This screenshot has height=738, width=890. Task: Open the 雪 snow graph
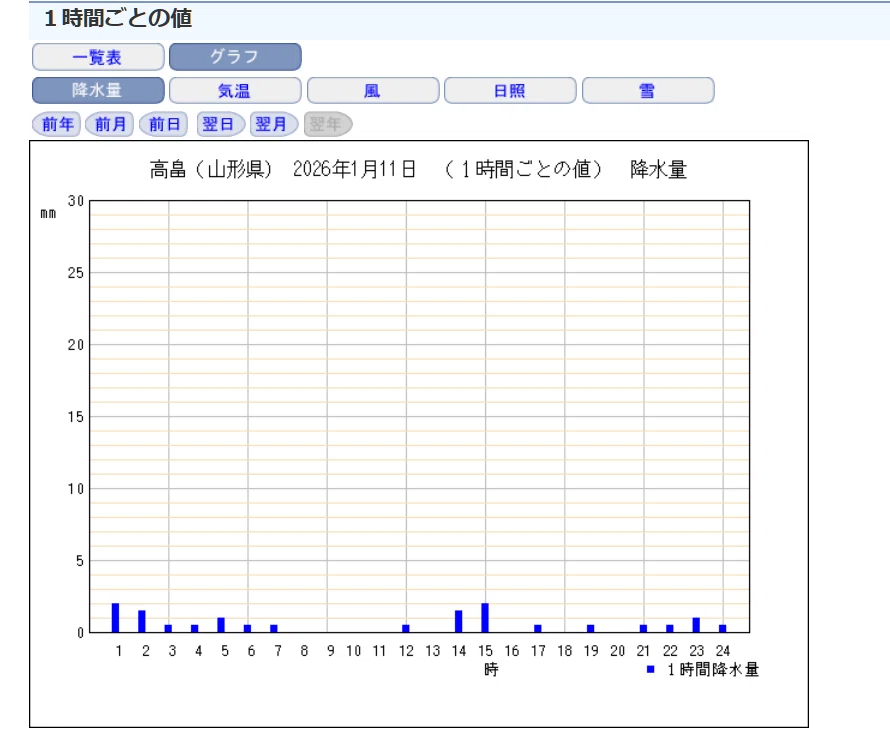(x=648, y=90)
